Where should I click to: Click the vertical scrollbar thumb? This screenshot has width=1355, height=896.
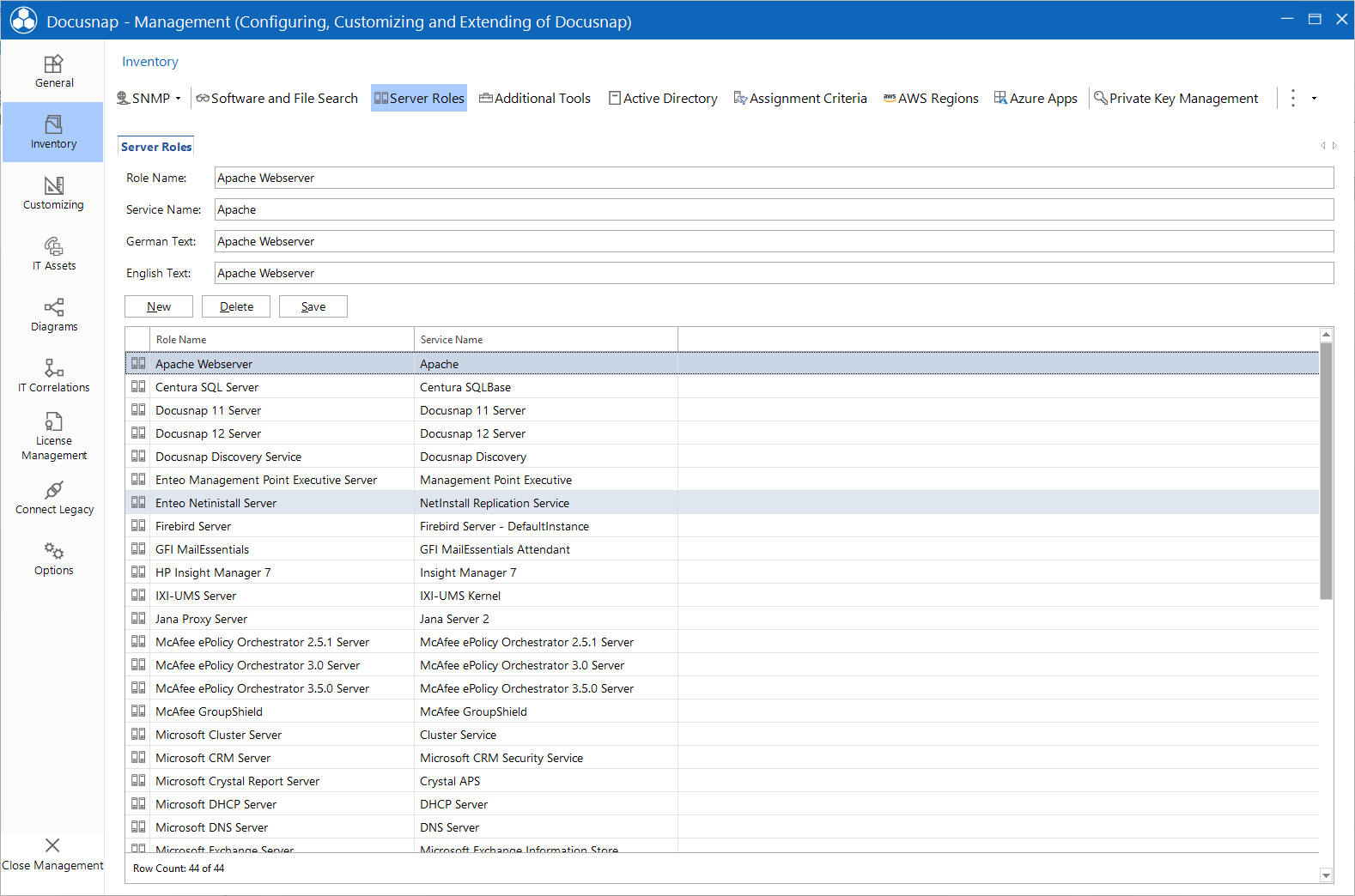click(1326, 471)
